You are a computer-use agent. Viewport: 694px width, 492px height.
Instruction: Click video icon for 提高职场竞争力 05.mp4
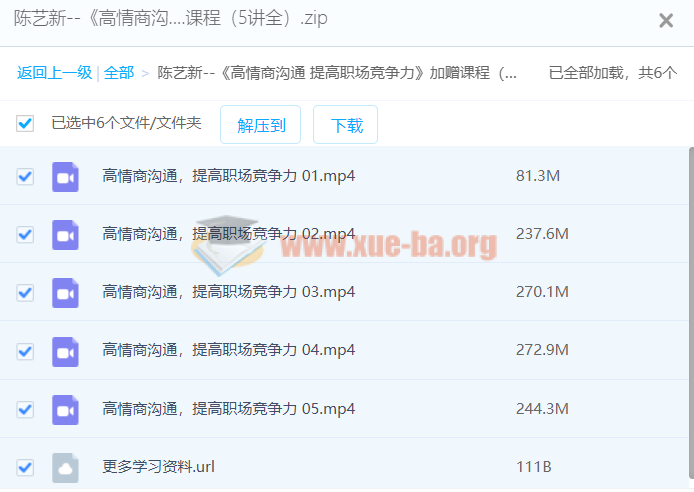[65, 409]
